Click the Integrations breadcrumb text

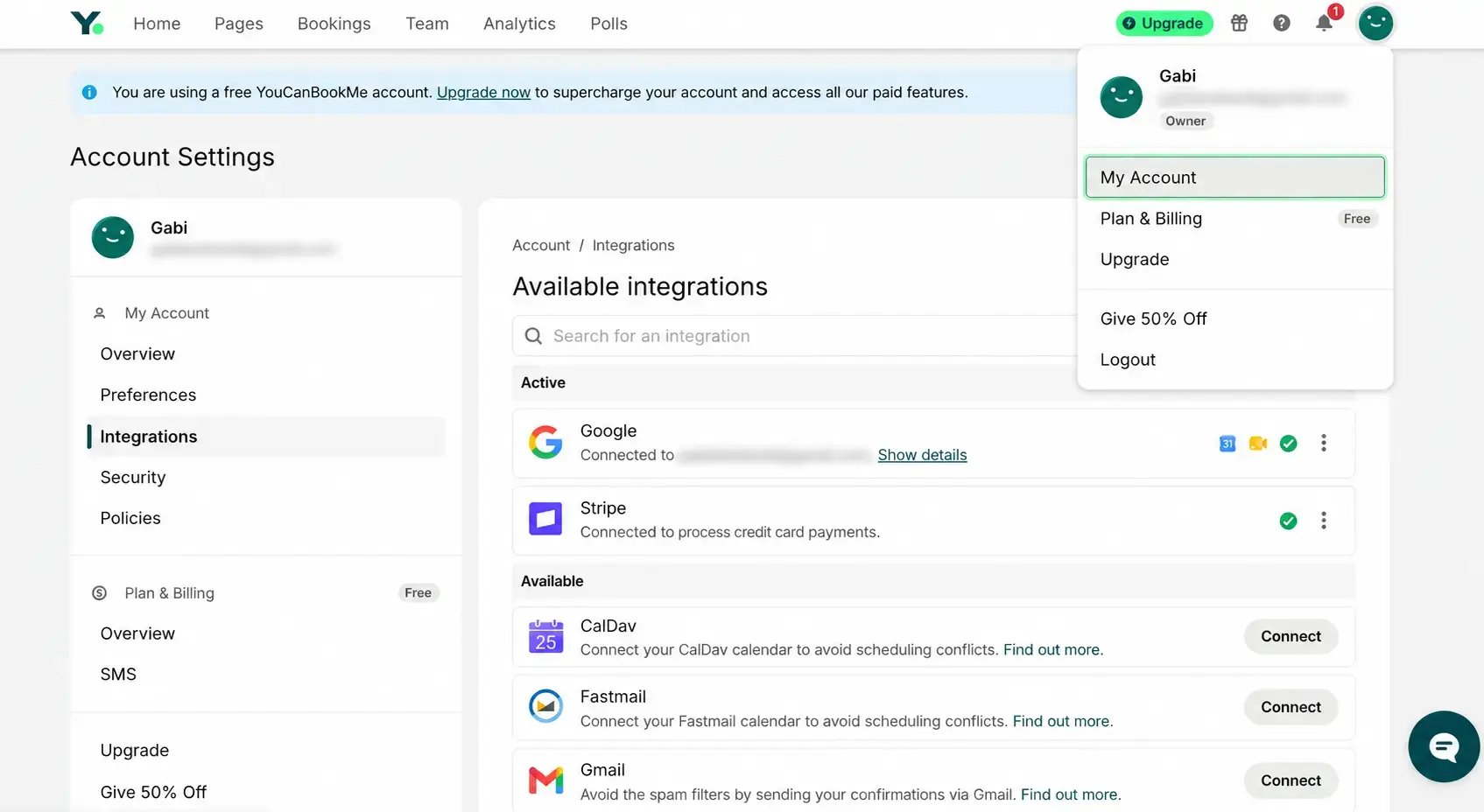point(633,245)
